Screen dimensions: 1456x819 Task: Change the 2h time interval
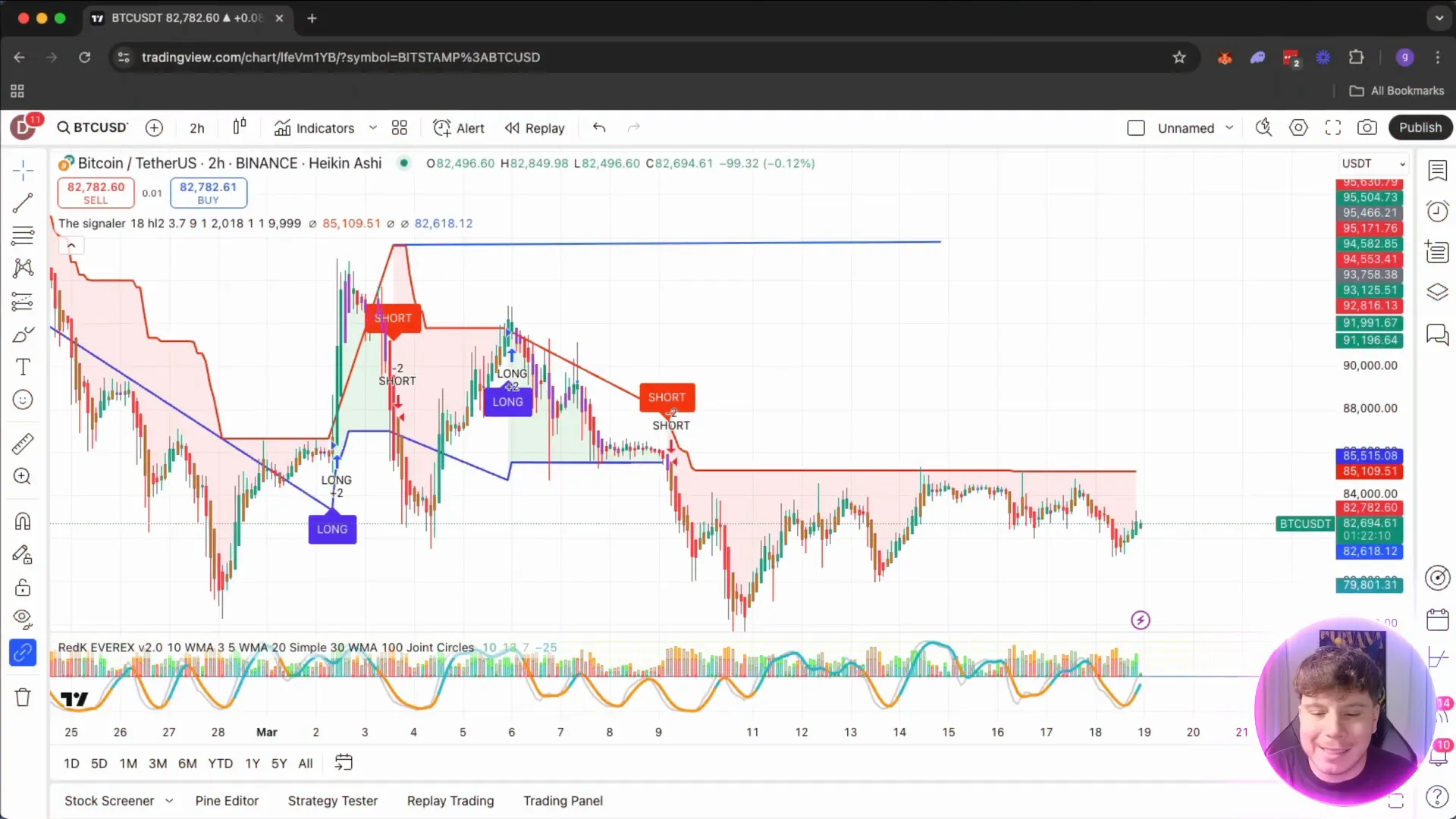coord(197,128)
